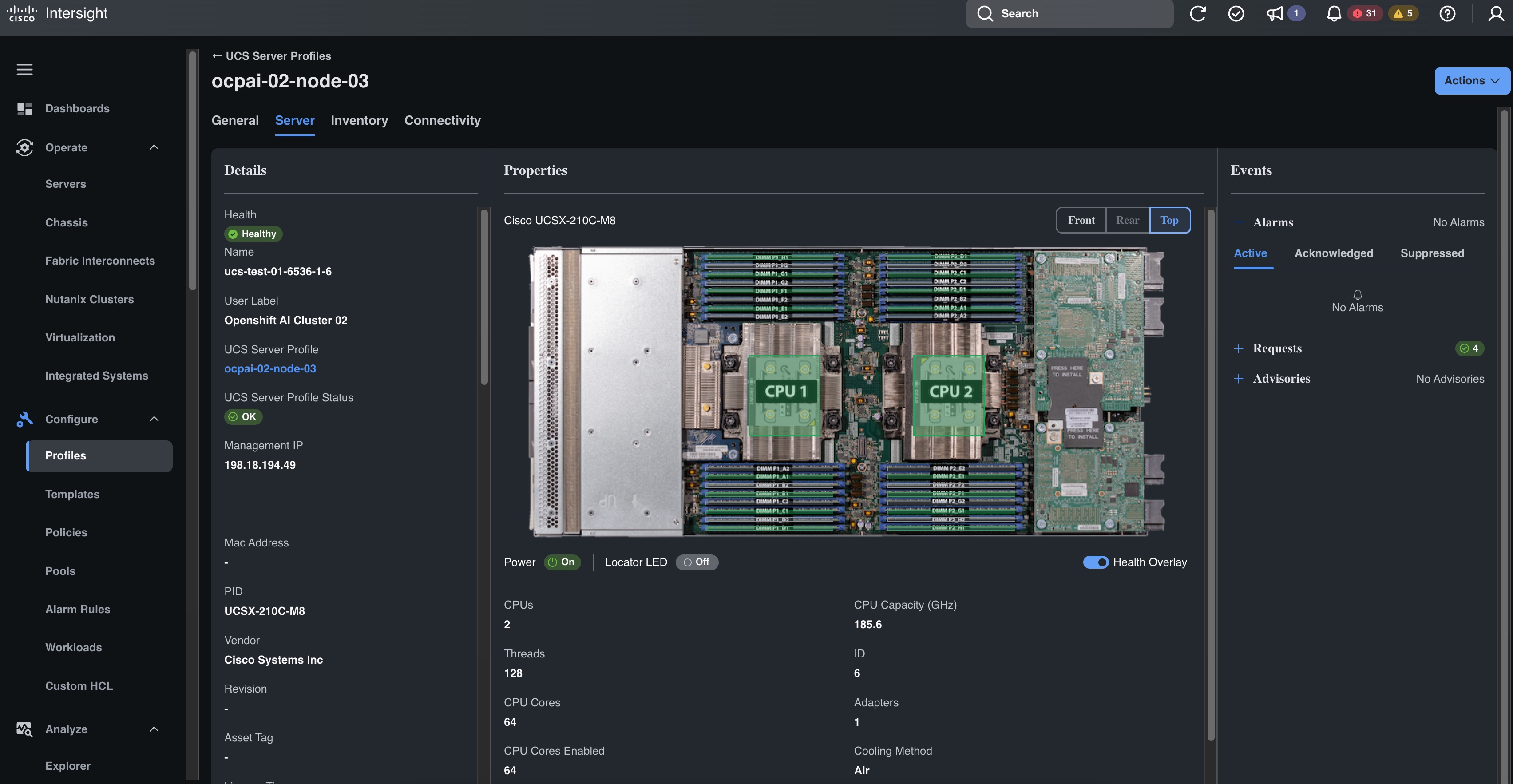Show Acknowledged alarms tab
This screenshot has width=1513, height=784.
tap(1334, 253)
